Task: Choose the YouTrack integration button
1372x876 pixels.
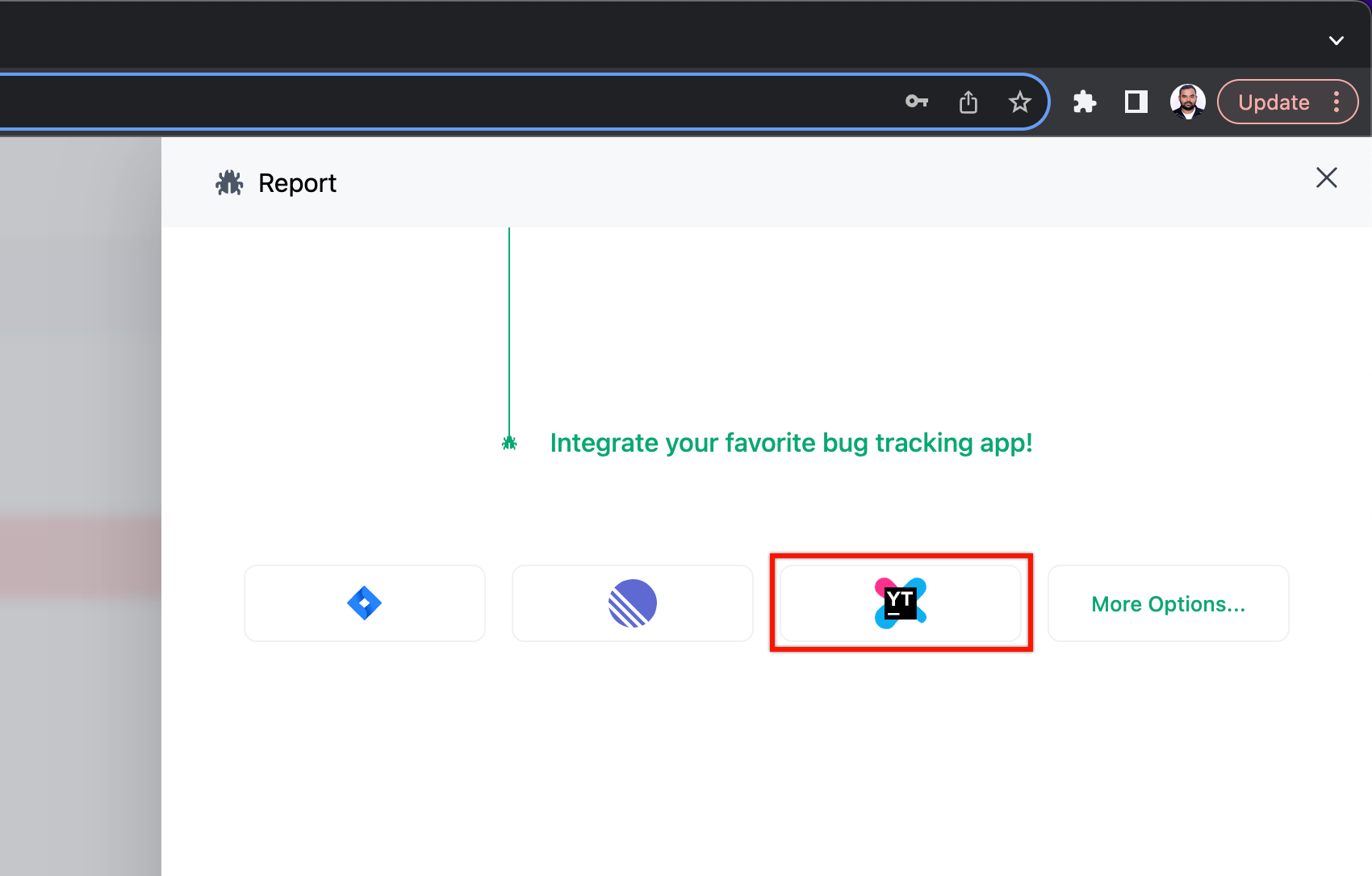Action: click(901, 603)
